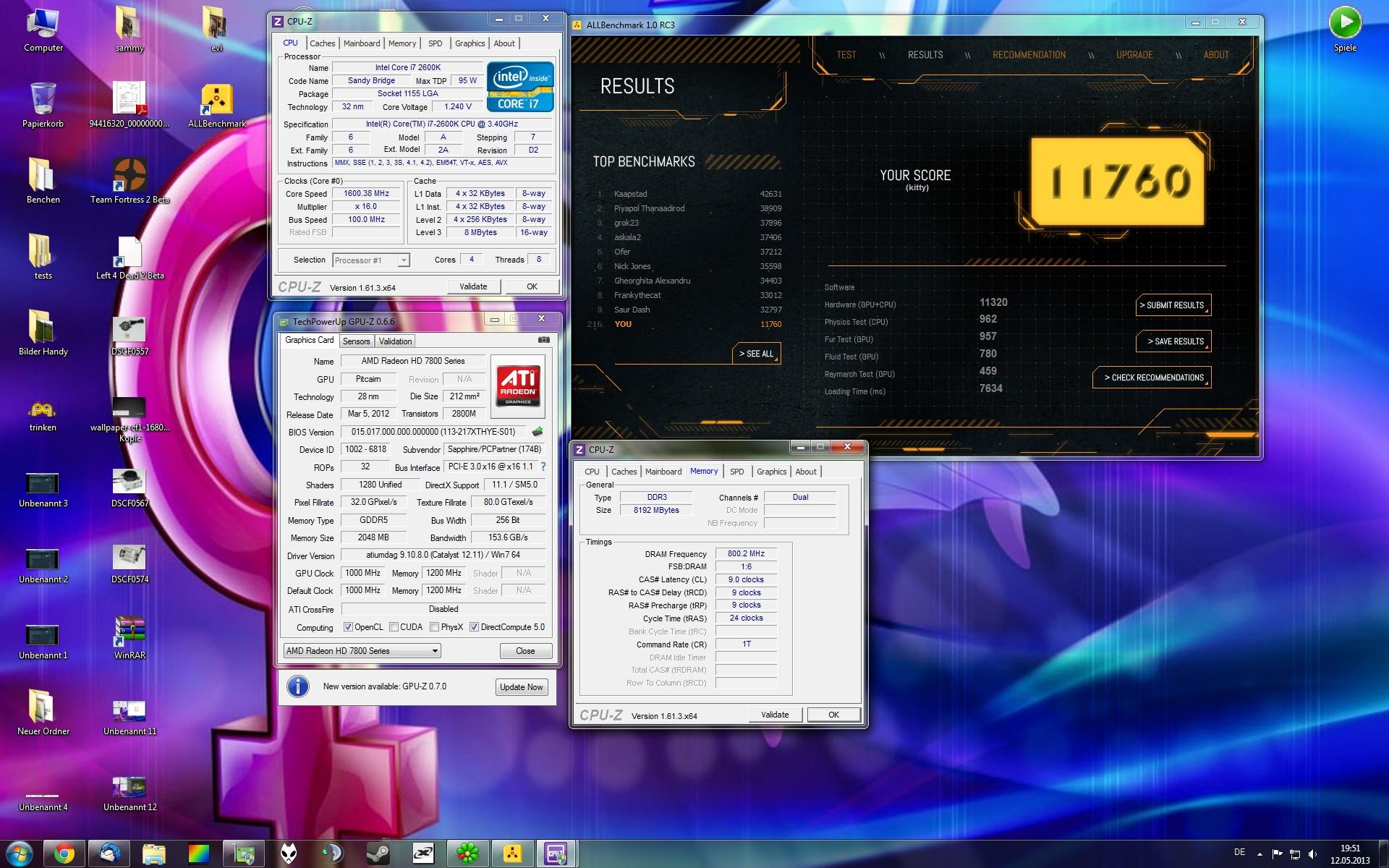Open Windows Start menu orb
1389x868 pixels.
[19, 854]
